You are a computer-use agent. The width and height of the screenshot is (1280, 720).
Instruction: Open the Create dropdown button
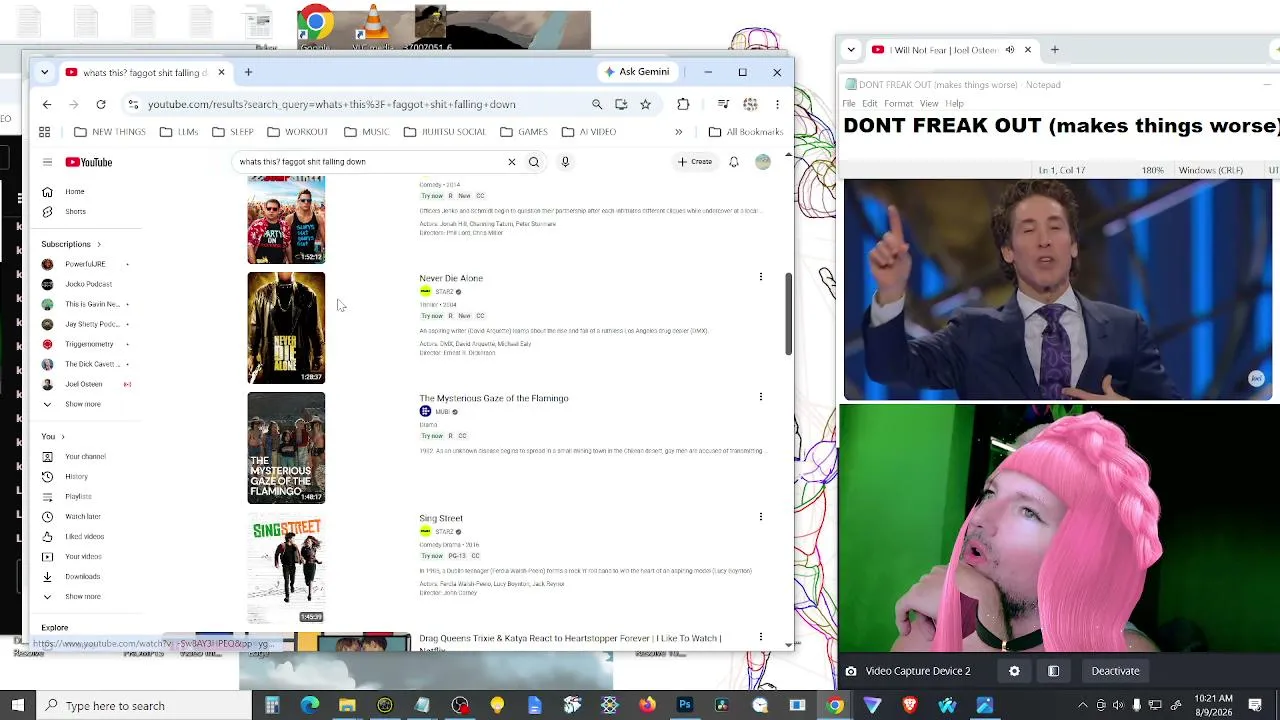coord(695,162)
